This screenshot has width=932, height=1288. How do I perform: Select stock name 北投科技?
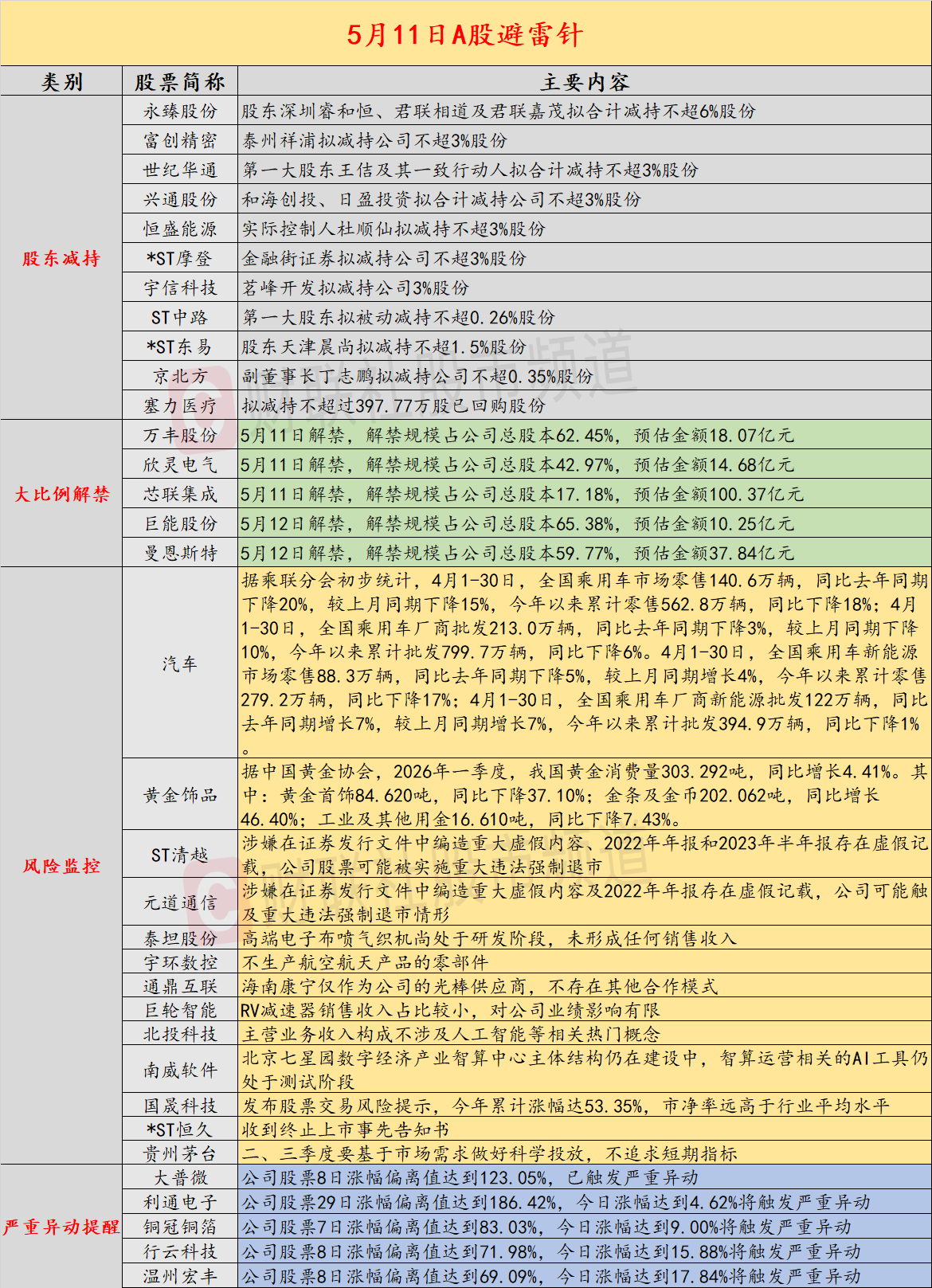coord(180,1035)
